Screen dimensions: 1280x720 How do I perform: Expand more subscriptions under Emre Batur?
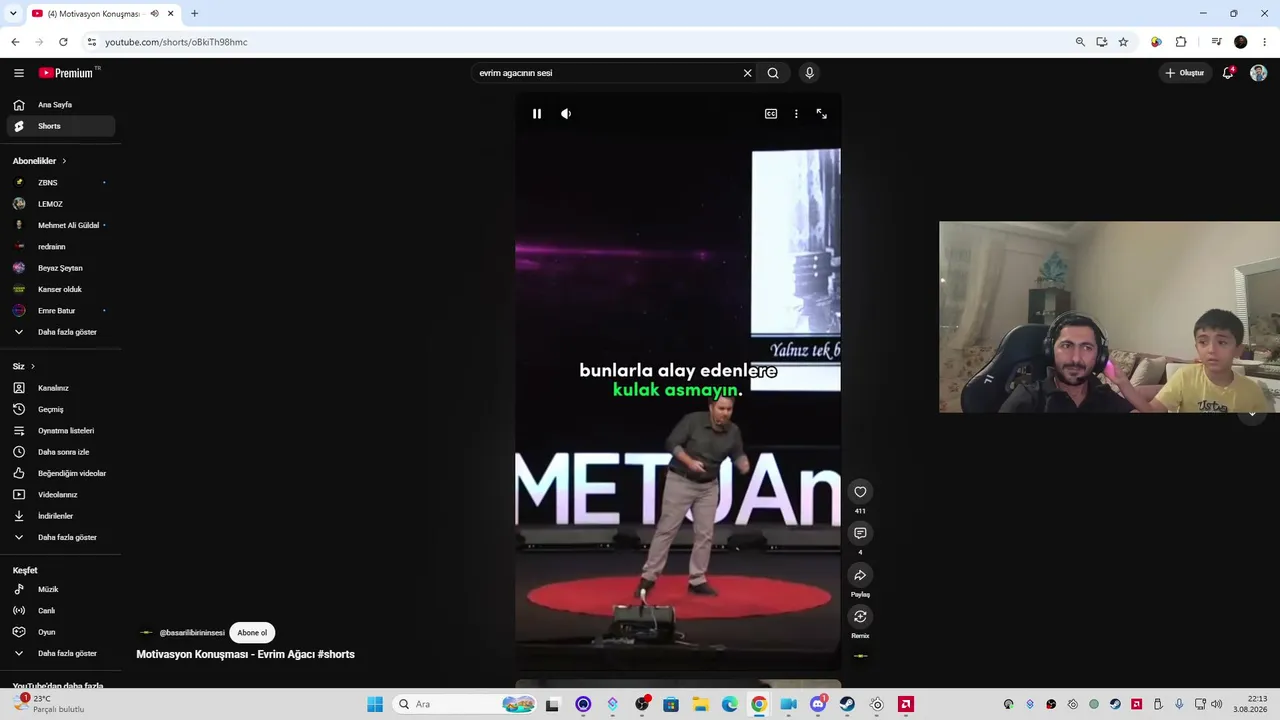(x=61, y=332)
